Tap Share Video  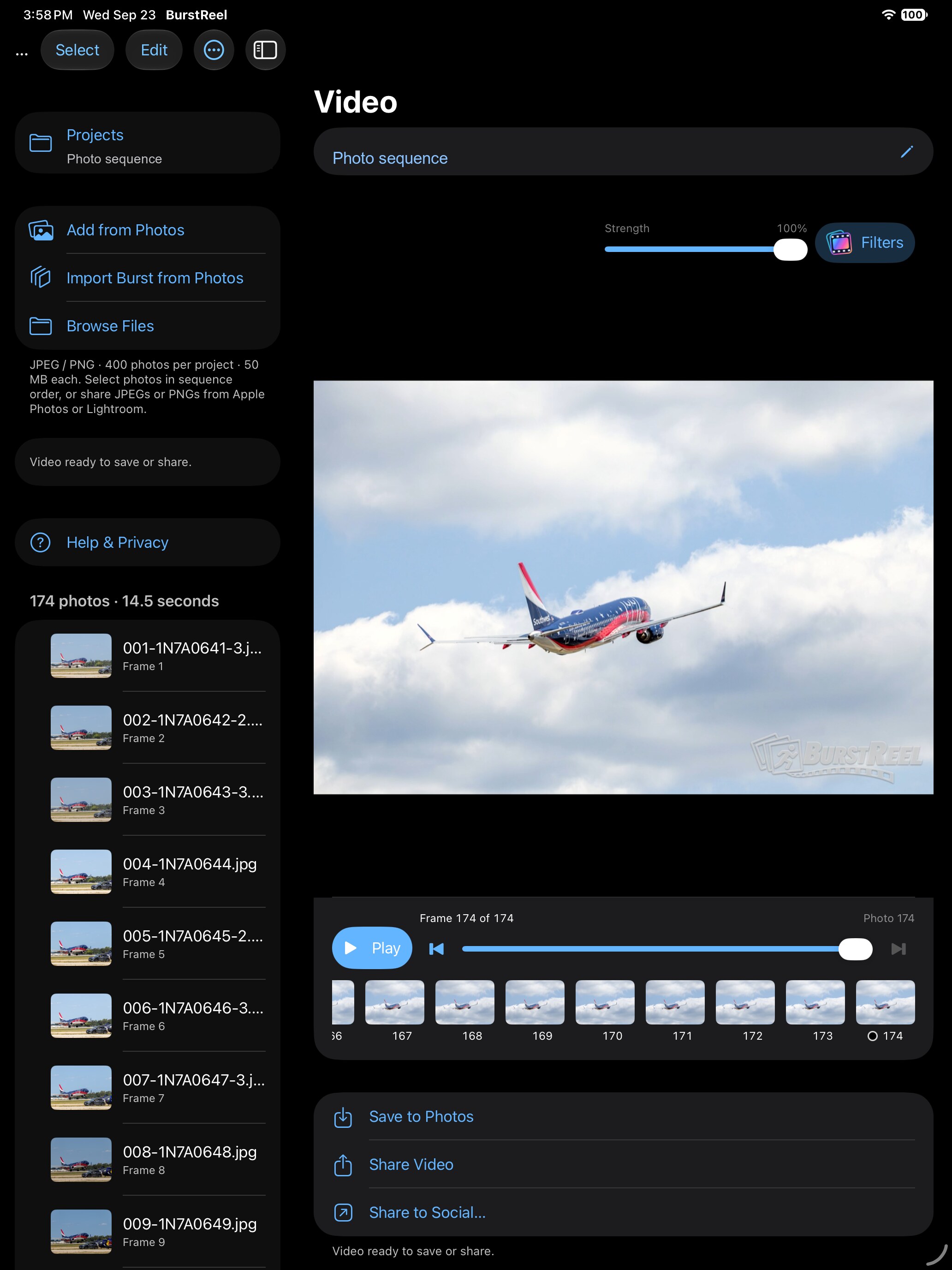click(623, 1164)
